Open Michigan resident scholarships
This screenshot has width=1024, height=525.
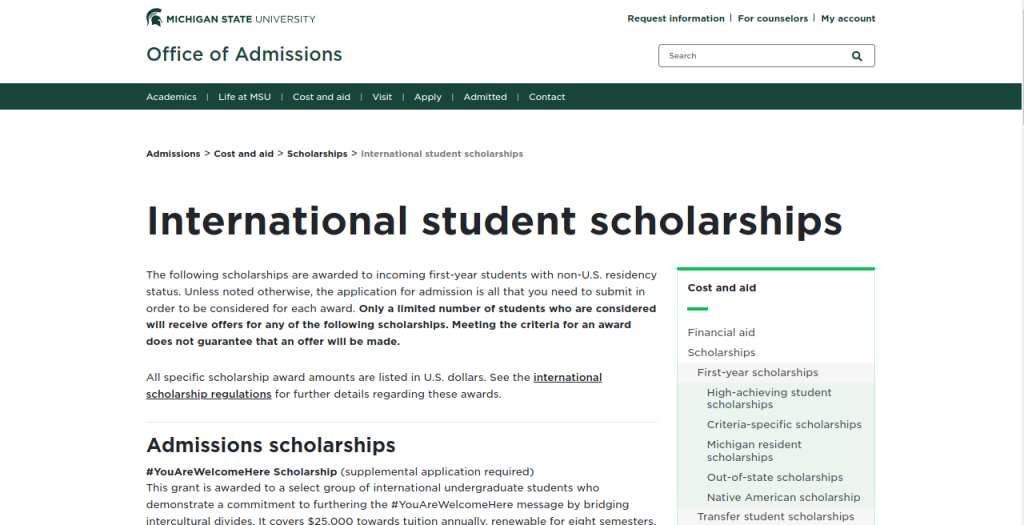754,451
